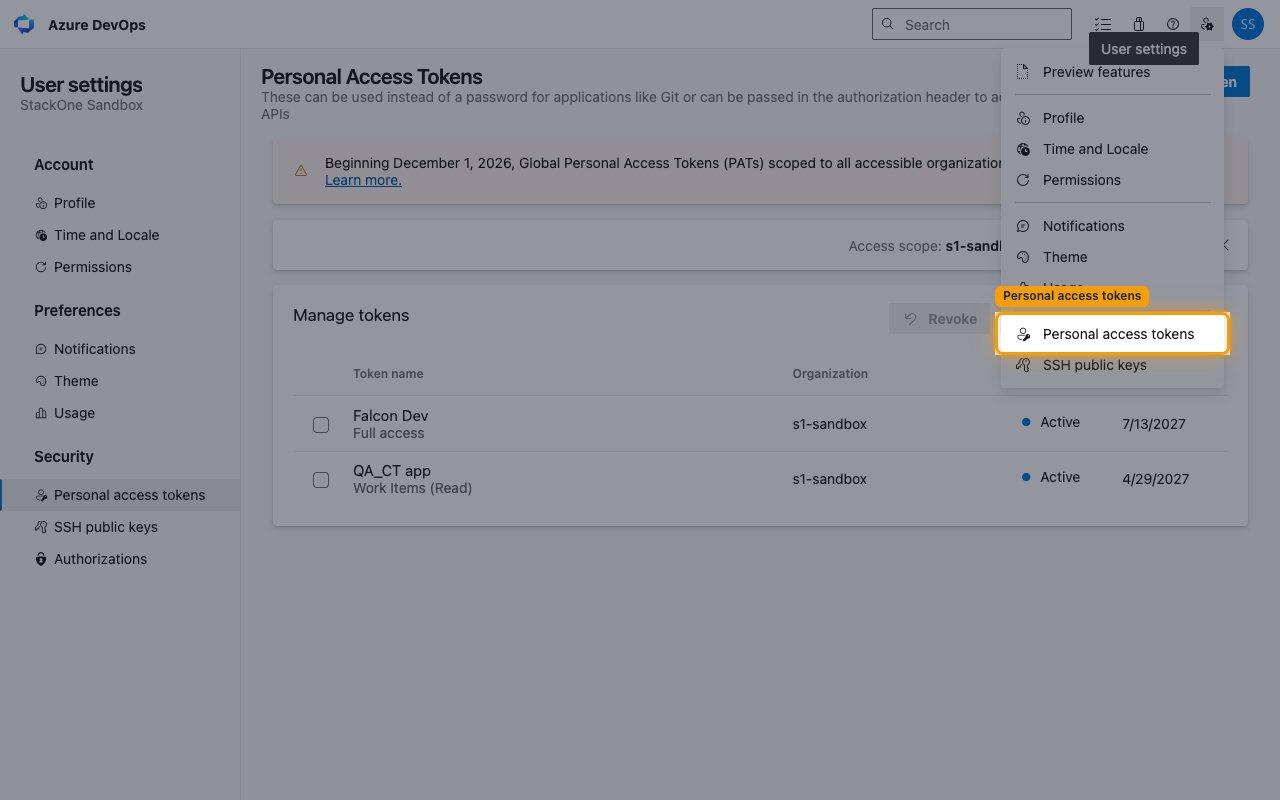The height and width of the screenshot is (800, 1280).
Task: Open the work items checklist icon
Action: [x=1103, y=24]
